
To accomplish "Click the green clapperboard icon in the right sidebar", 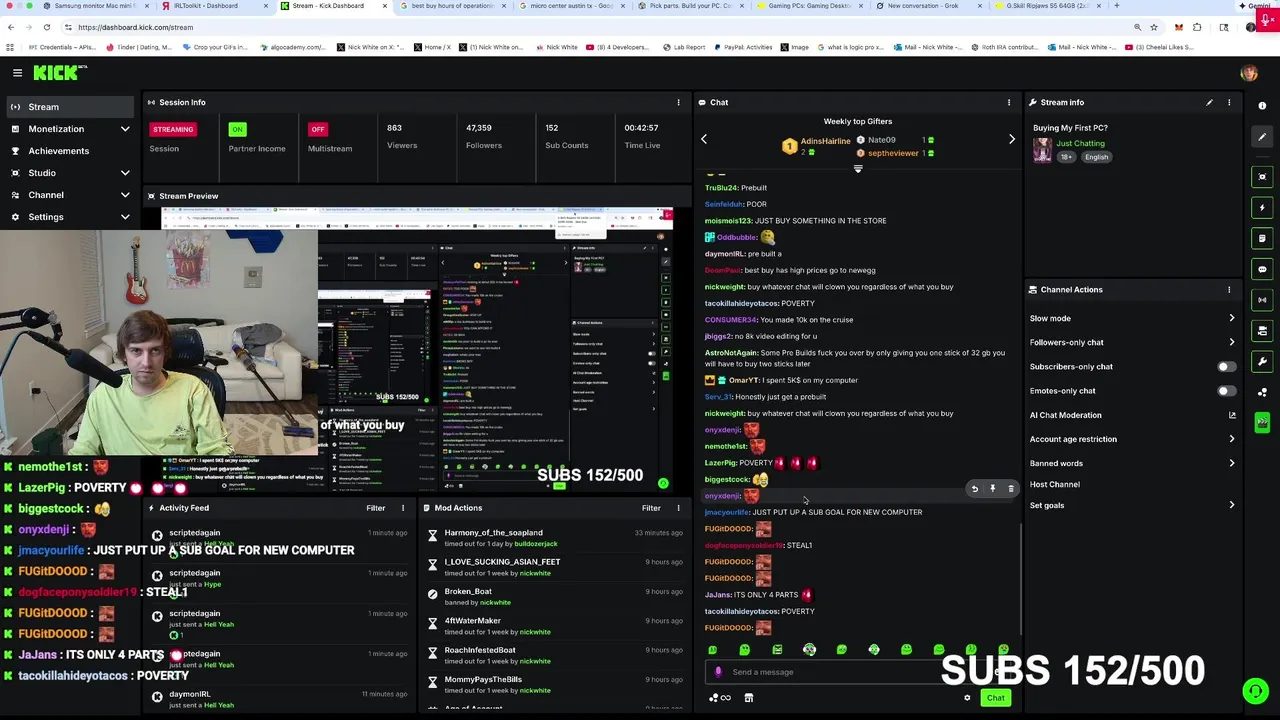I will point(1262,423).
